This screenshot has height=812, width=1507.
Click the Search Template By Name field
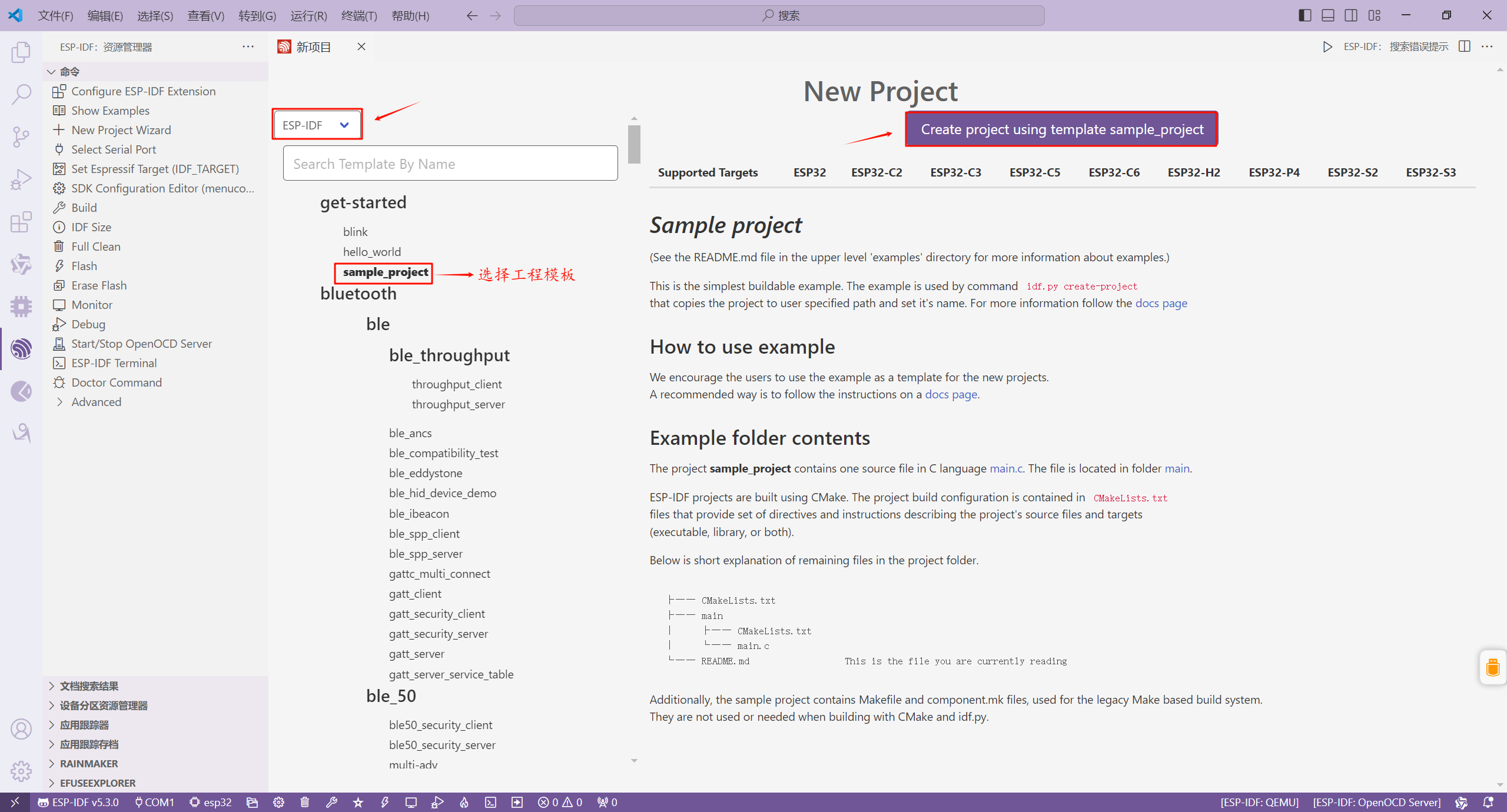click(x=450, y=164)
